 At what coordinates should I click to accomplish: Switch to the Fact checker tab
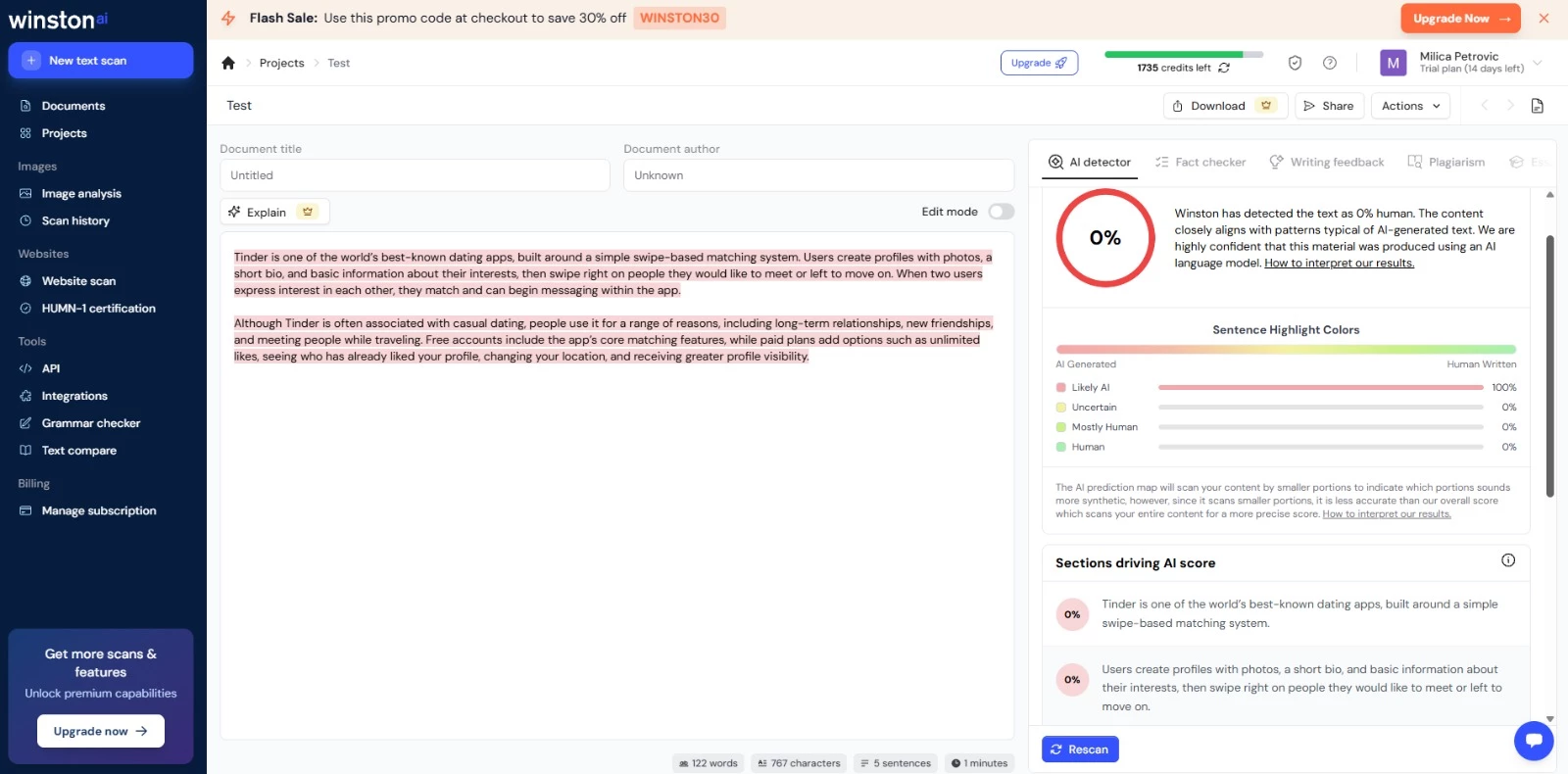click(1200, 162)
